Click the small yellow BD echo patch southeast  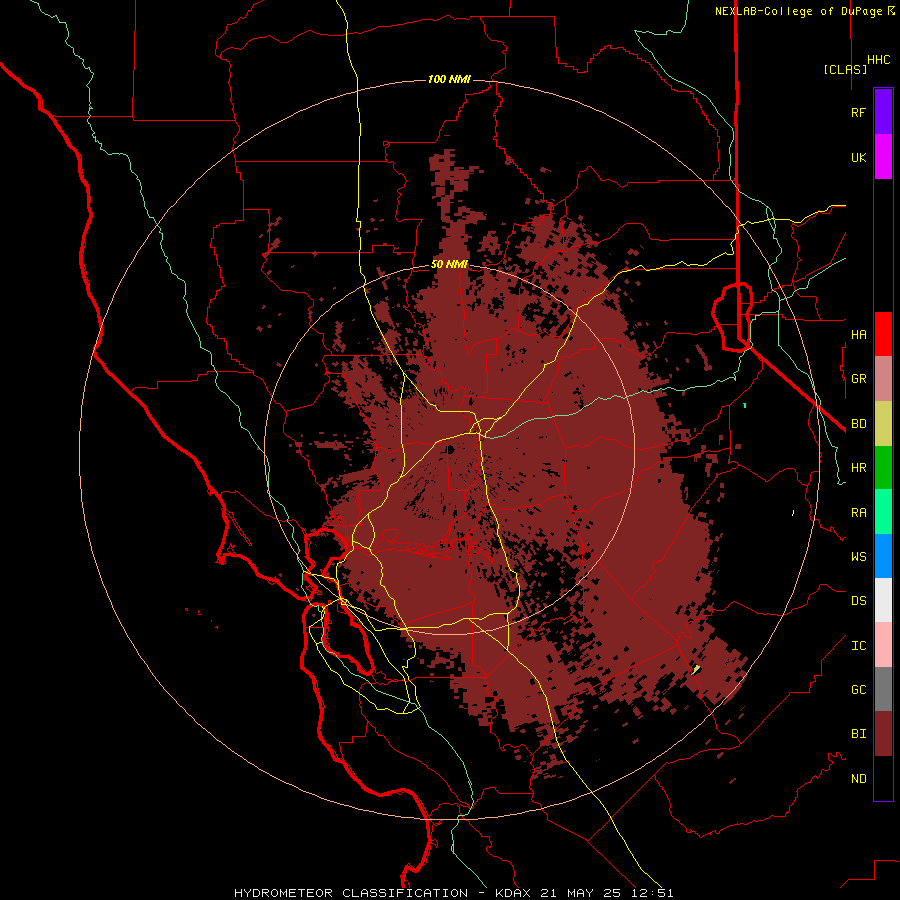coord(696,669)
